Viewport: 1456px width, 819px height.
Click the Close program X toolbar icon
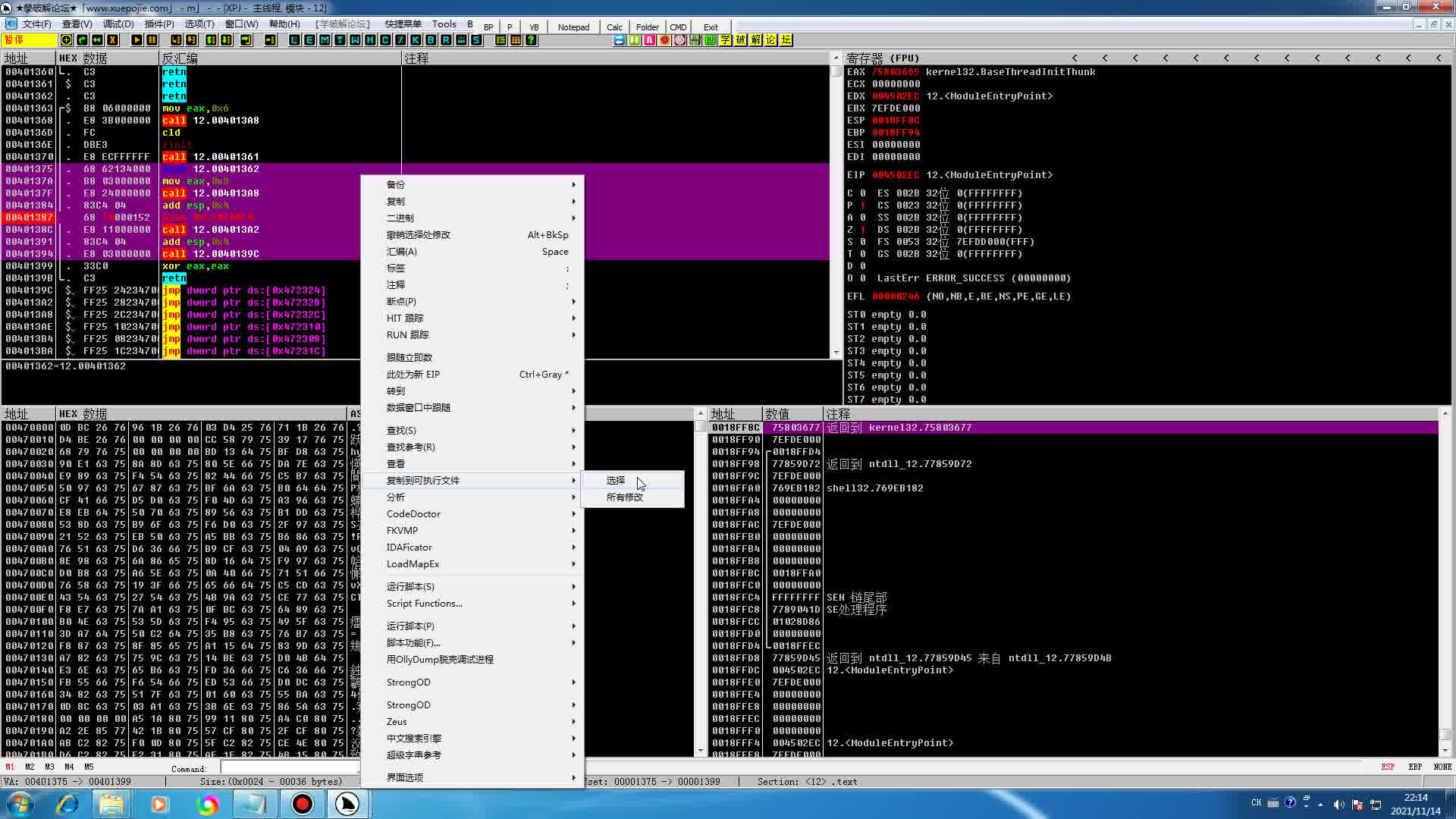pyautogui.click(x=112, y=40)
